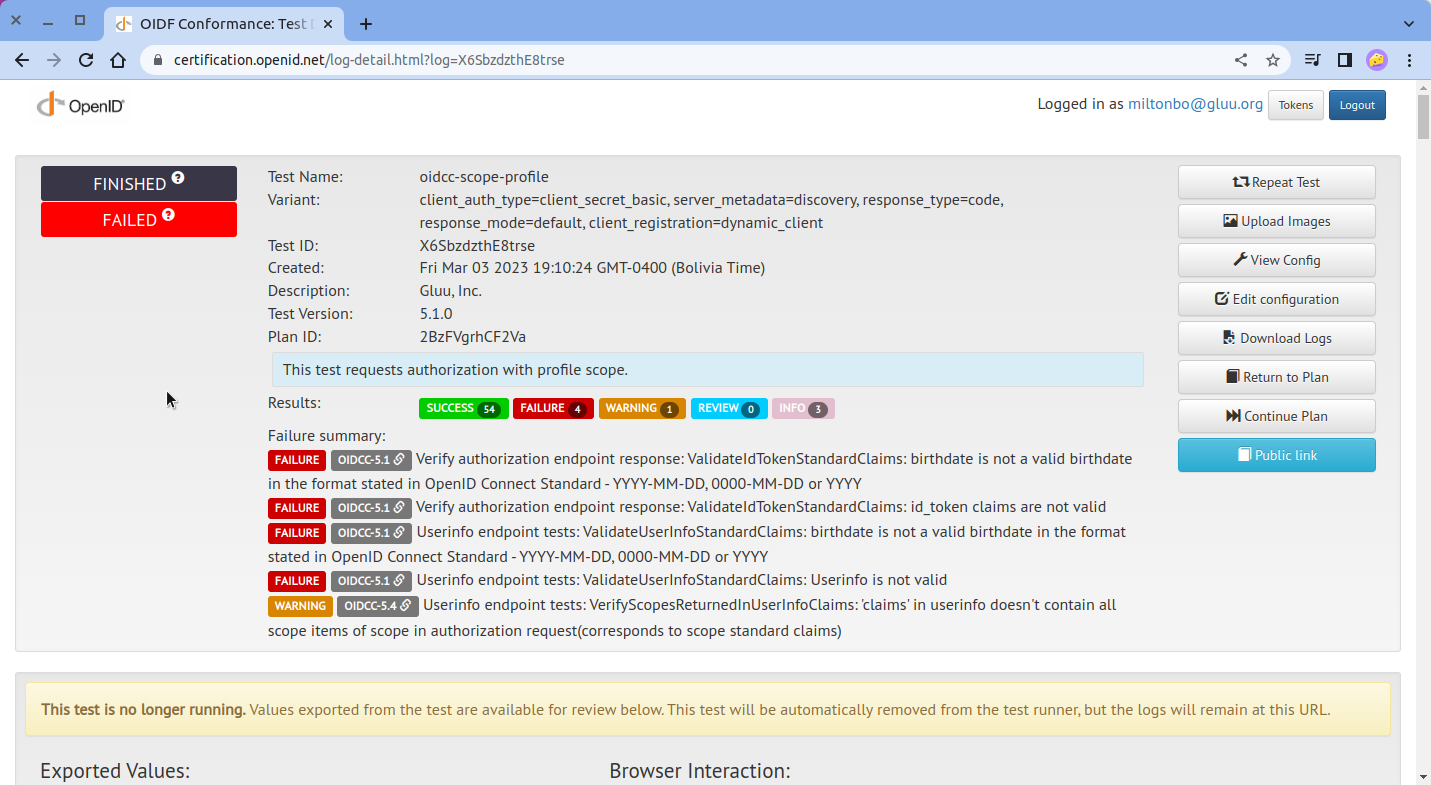Click the profile scope test description banner
Screen dimensions: 1431x785
click(708, 370)
